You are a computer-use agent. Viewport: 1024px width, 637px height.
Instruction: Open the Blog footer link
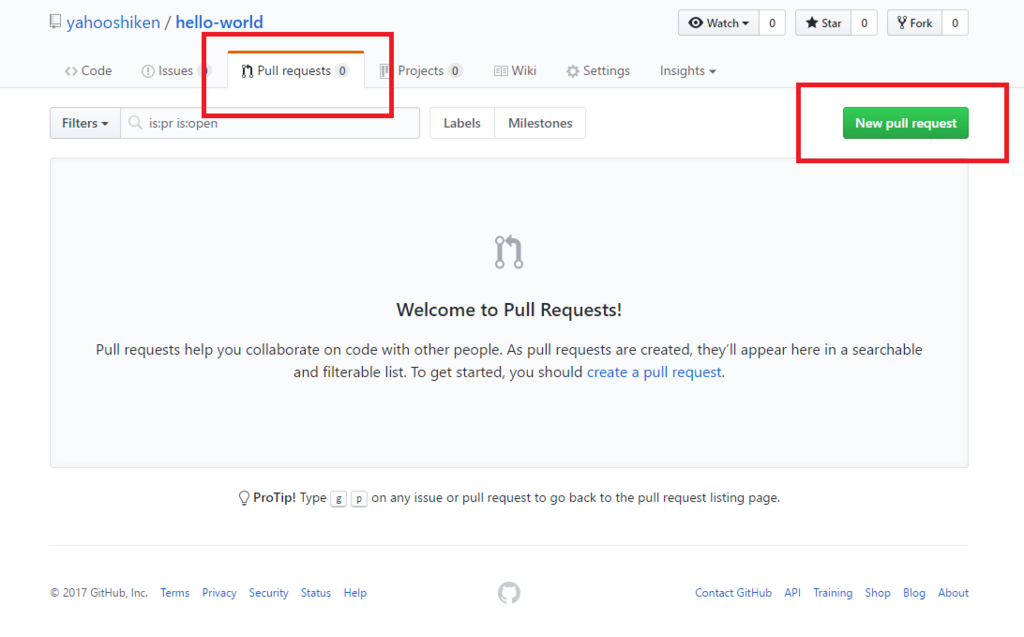(x=914, y=593)
